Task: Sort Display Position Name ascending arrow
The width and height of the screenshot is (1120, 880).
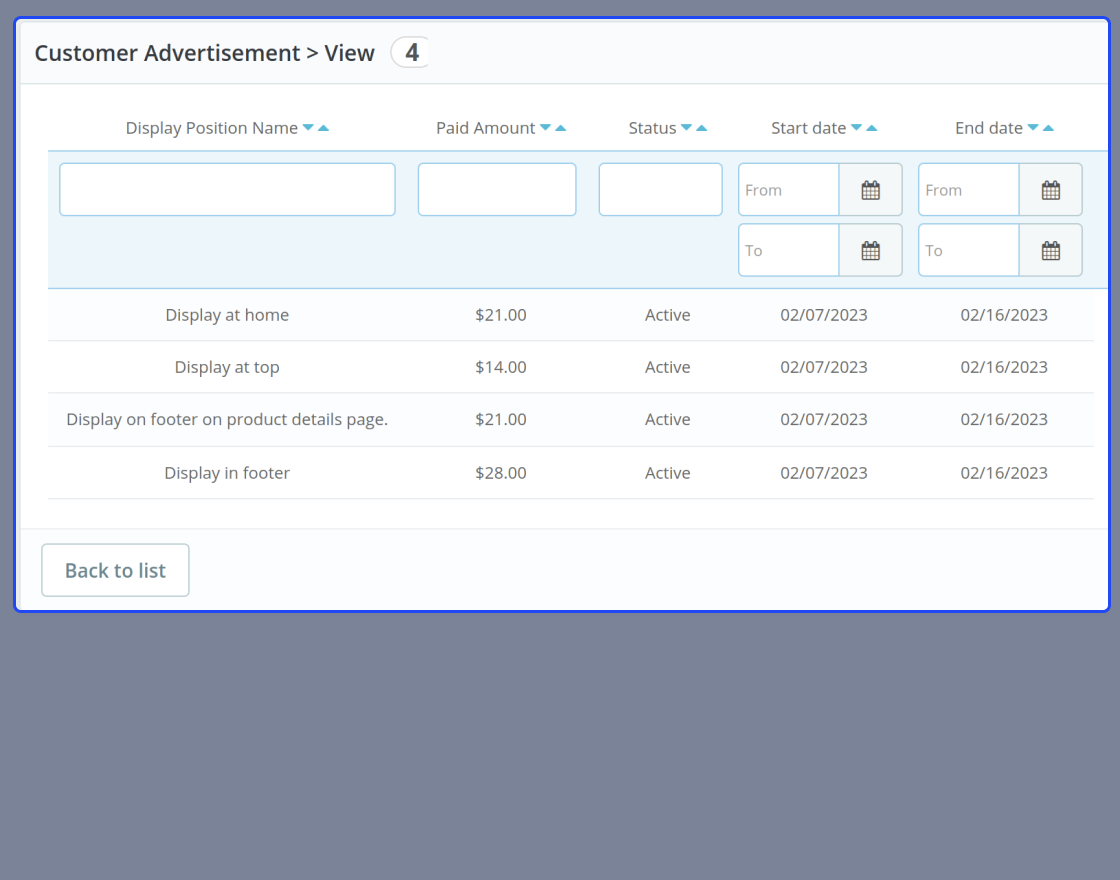Action: click(x=324, y=128)
